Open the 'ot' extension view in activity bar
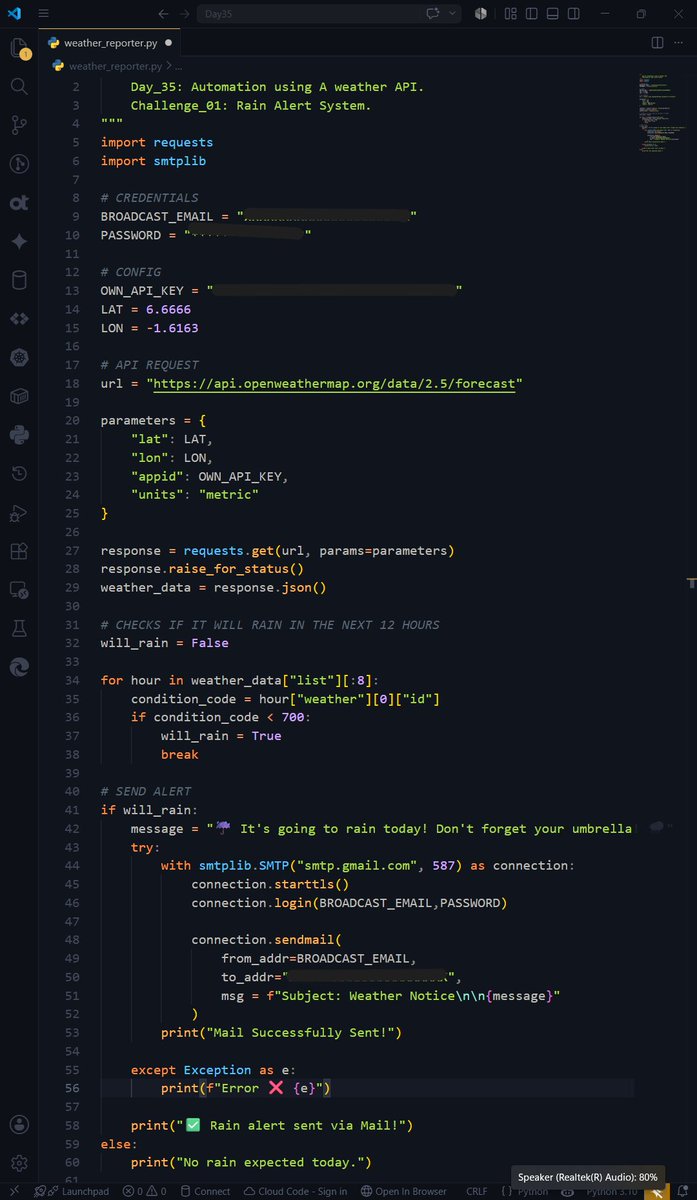Screen dimensions: 697x1200 [x=19, y=203]
